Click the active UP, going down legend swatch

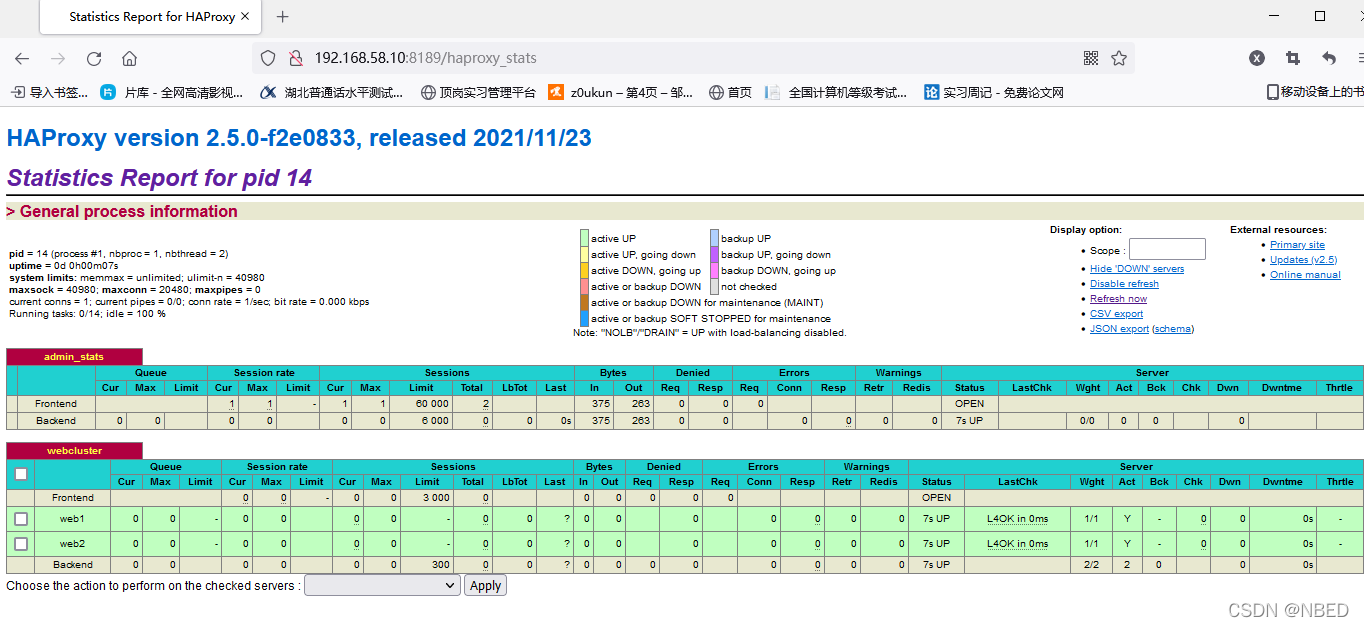click(584, 254)
